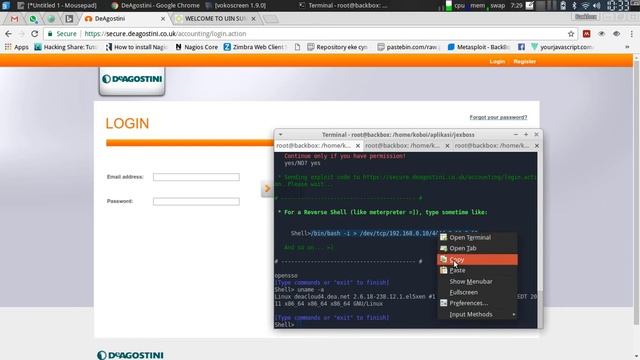Open a new Chrome tab
The image size is (640, 360).
click(270, 19)
